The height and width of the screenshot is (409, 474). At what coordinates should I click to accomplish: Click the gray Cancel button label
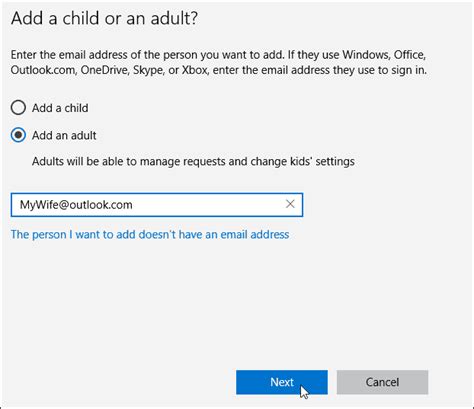pos(382,382)
